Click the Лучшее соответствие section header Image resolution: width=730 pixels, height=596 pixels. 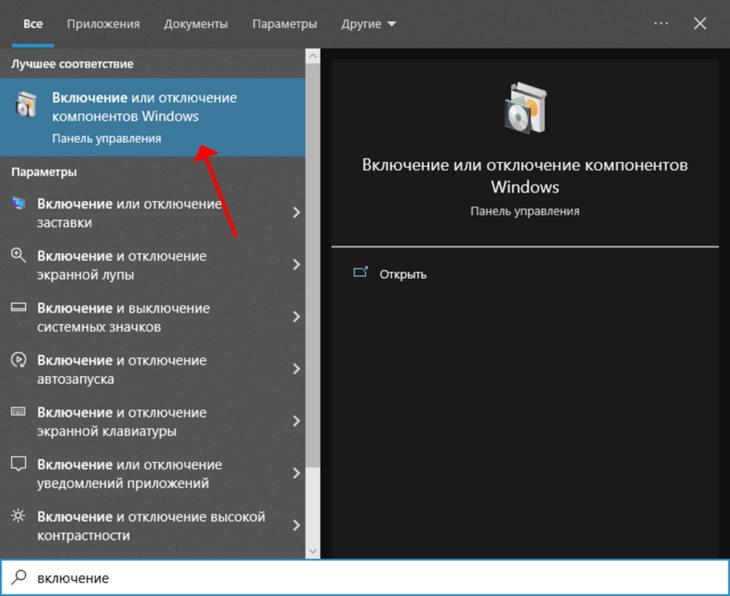72,64
